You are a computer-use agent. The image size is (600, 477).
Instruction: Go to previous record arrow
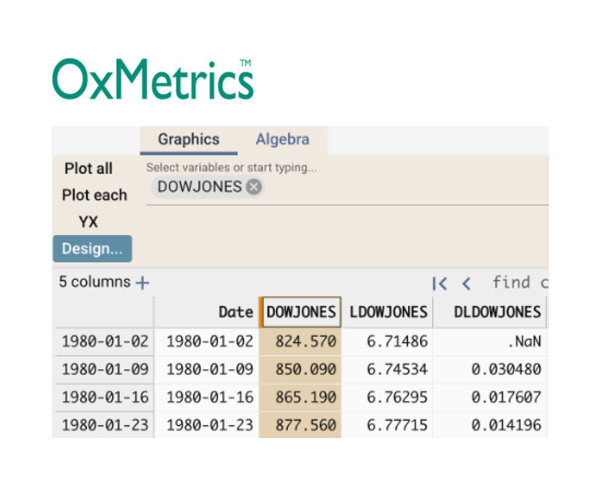pyautogui.click(x=466, y=283)
